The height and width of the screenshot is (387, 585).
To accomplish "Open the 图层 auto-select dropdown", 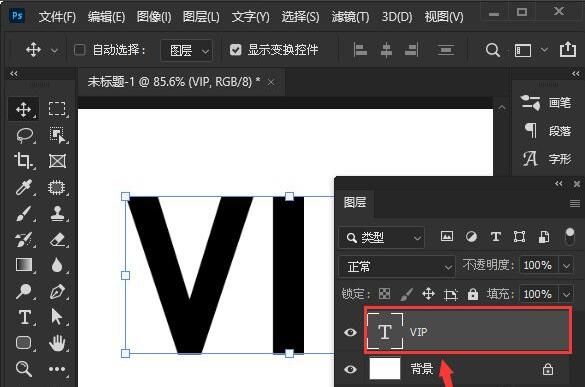I will [x=187, y=50].
